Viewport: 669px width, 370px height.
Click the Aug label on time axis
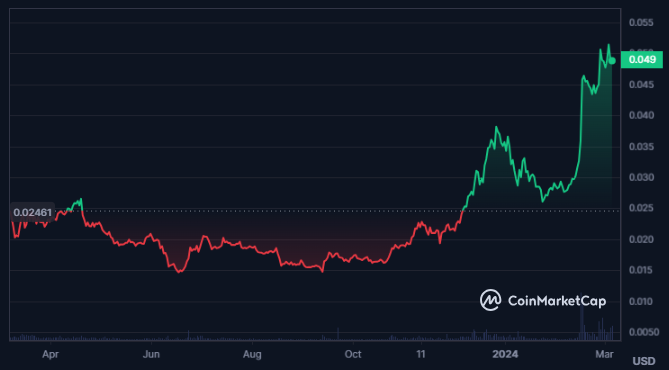point(252,354)
